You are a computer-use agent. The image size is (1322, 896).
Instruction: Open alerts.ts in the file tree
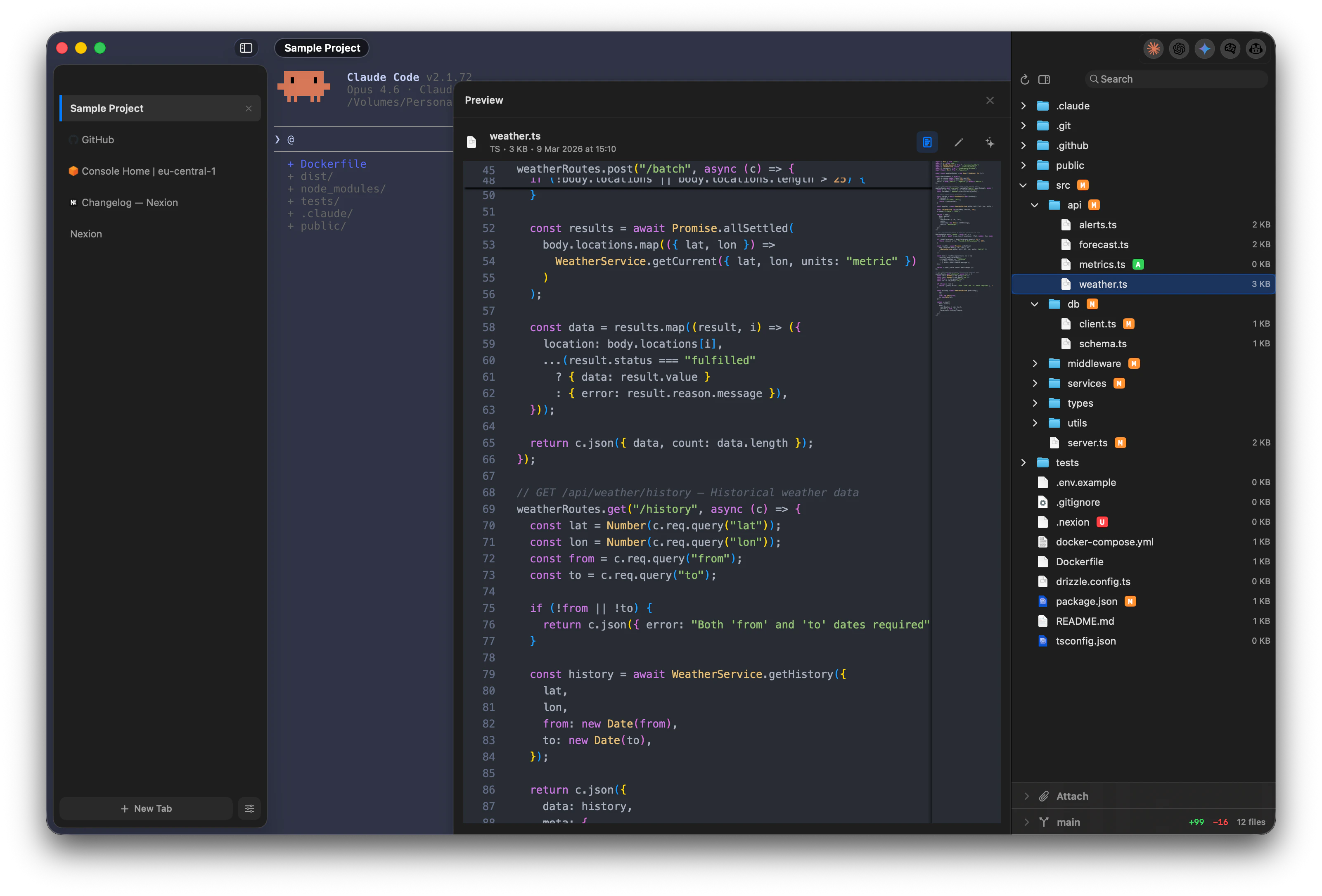pyautogui.click(x=1143, y=225)
